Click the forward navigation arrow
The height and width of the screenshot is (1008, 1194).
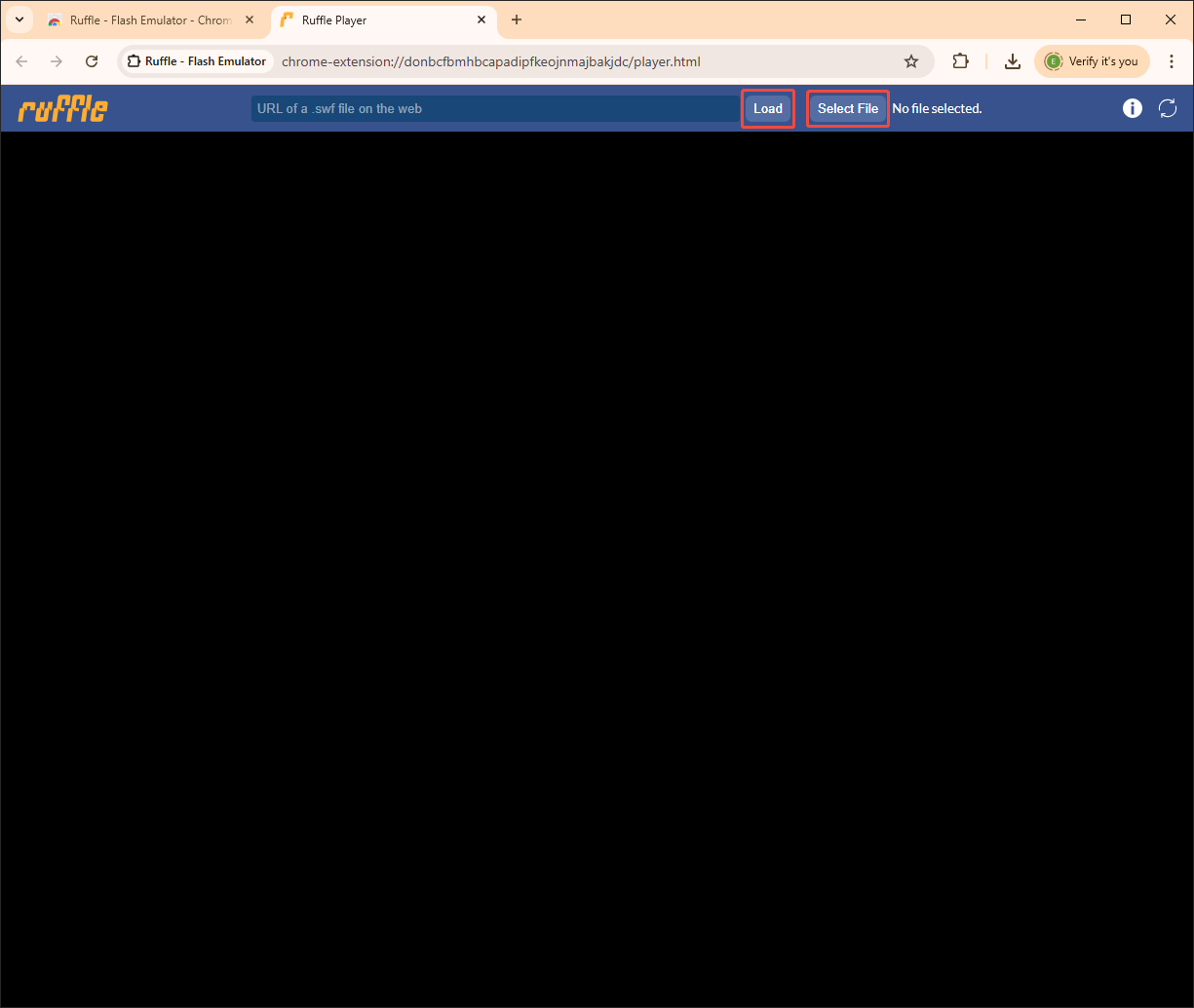(x=57, y=60)
